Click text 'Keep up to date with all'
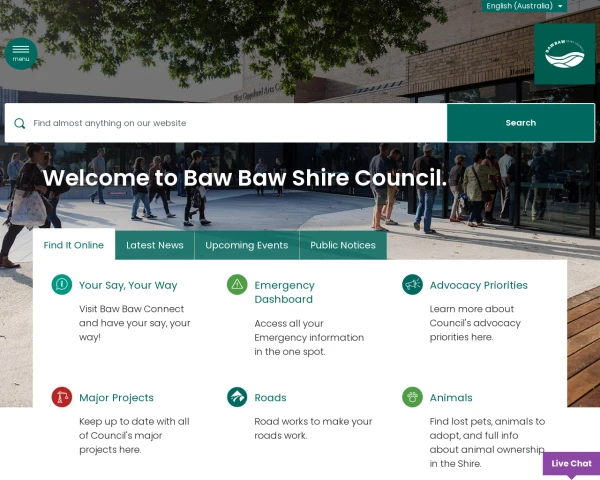The image size is (600, 480). (x=134, y=421)
